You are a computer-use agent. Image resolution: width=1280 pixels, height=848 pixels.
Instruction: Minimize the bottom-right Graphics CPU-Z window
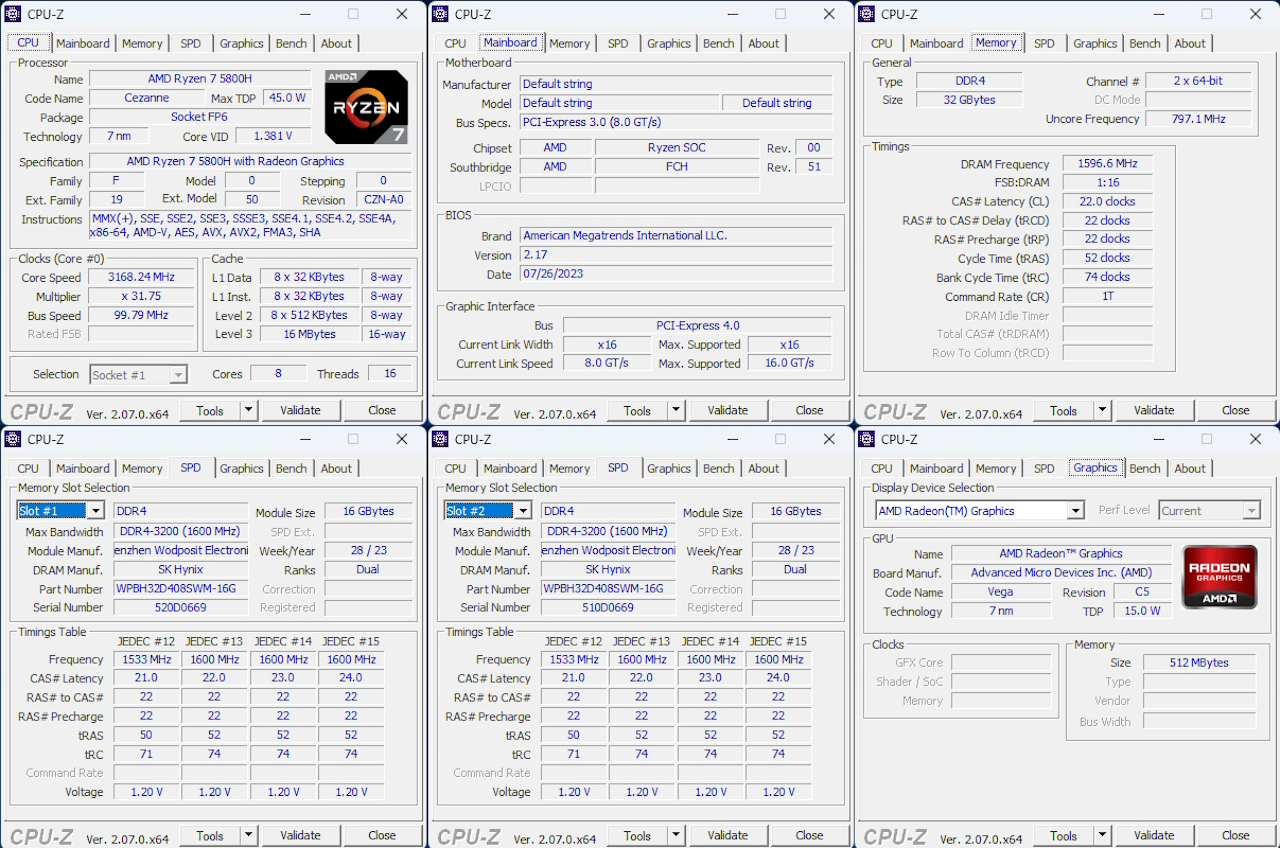1158,439
